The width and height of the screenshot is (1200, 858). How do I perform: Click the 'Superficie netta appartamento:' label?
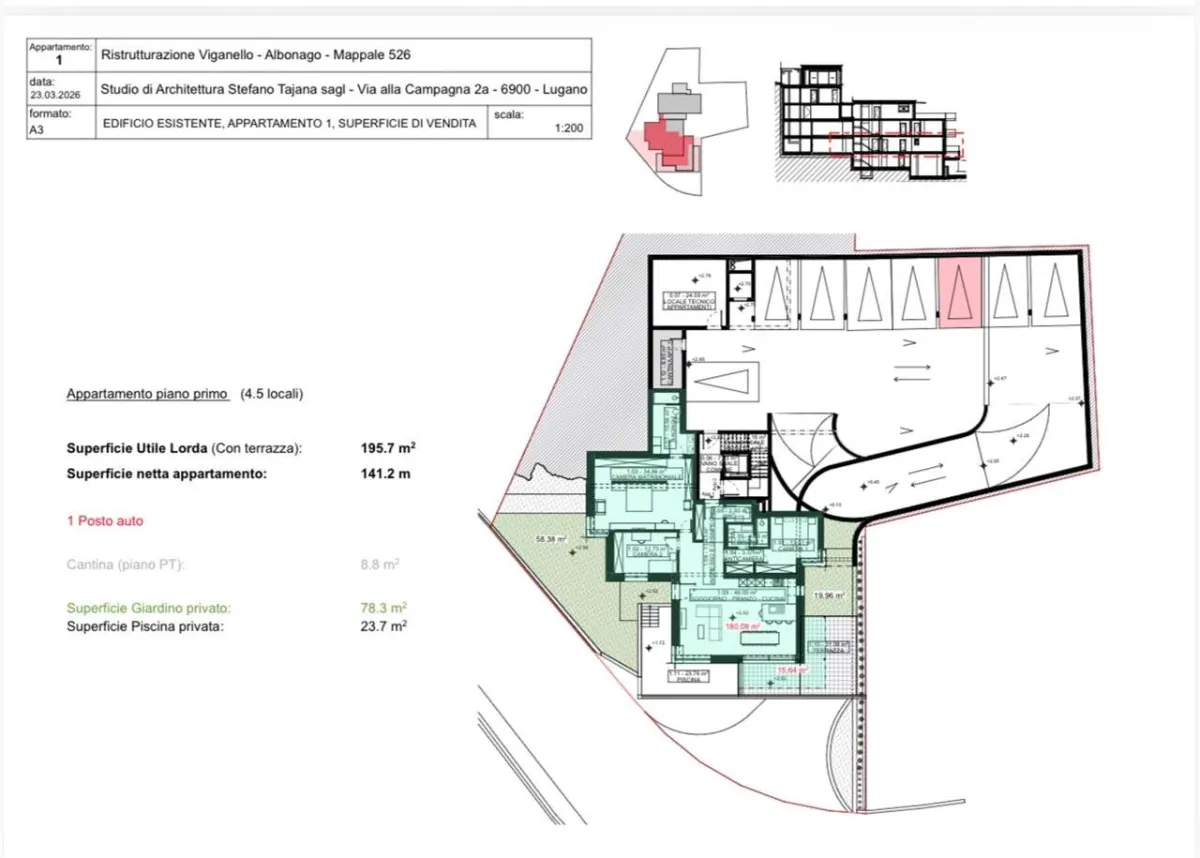(x=167, y=475)
